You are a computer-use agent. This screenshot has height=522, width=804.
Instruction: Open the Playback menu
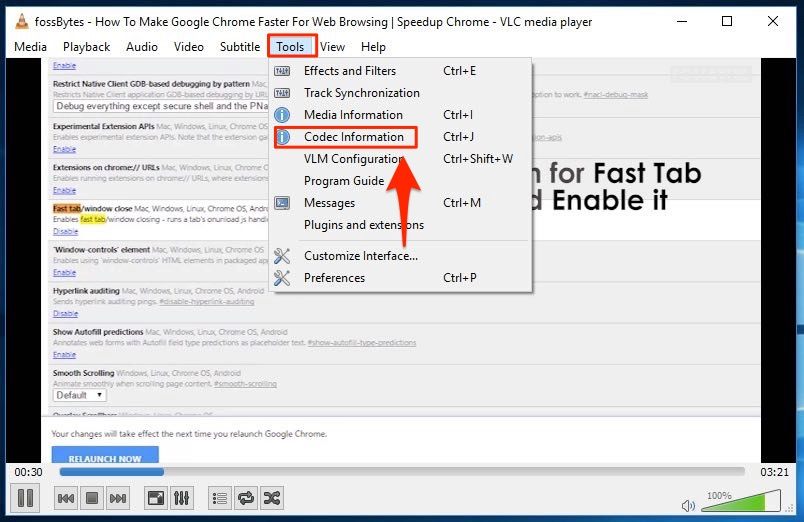(x=86, y=46)
